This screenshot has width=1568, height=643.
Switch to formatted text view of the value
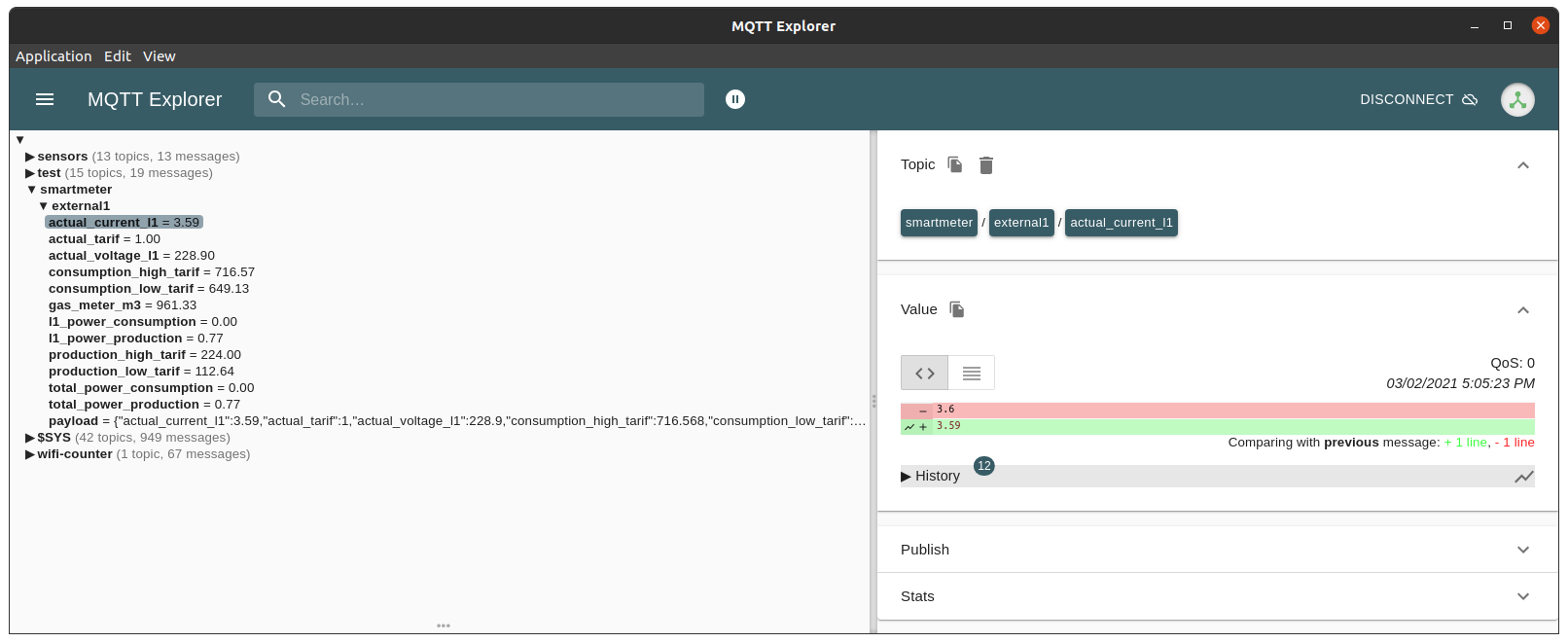coord(972,374)
